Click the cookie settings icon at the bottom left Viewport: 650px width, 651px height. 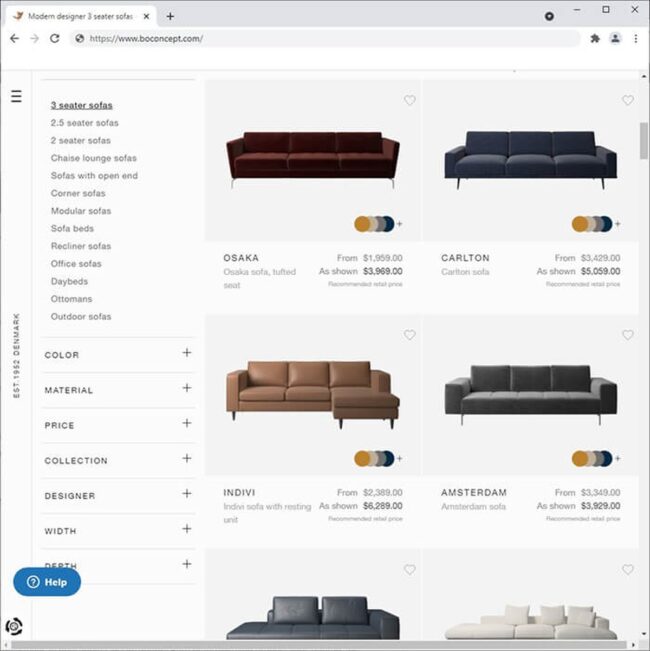pos(14,627)
